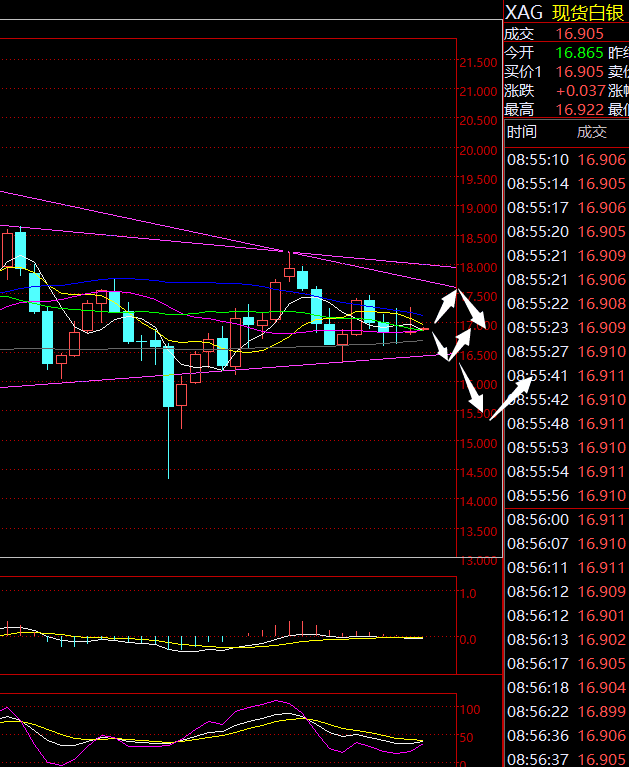This screenshot has width=629, height=767.
Task: Click the price in the 08:55:42 row
Action: 602,400
